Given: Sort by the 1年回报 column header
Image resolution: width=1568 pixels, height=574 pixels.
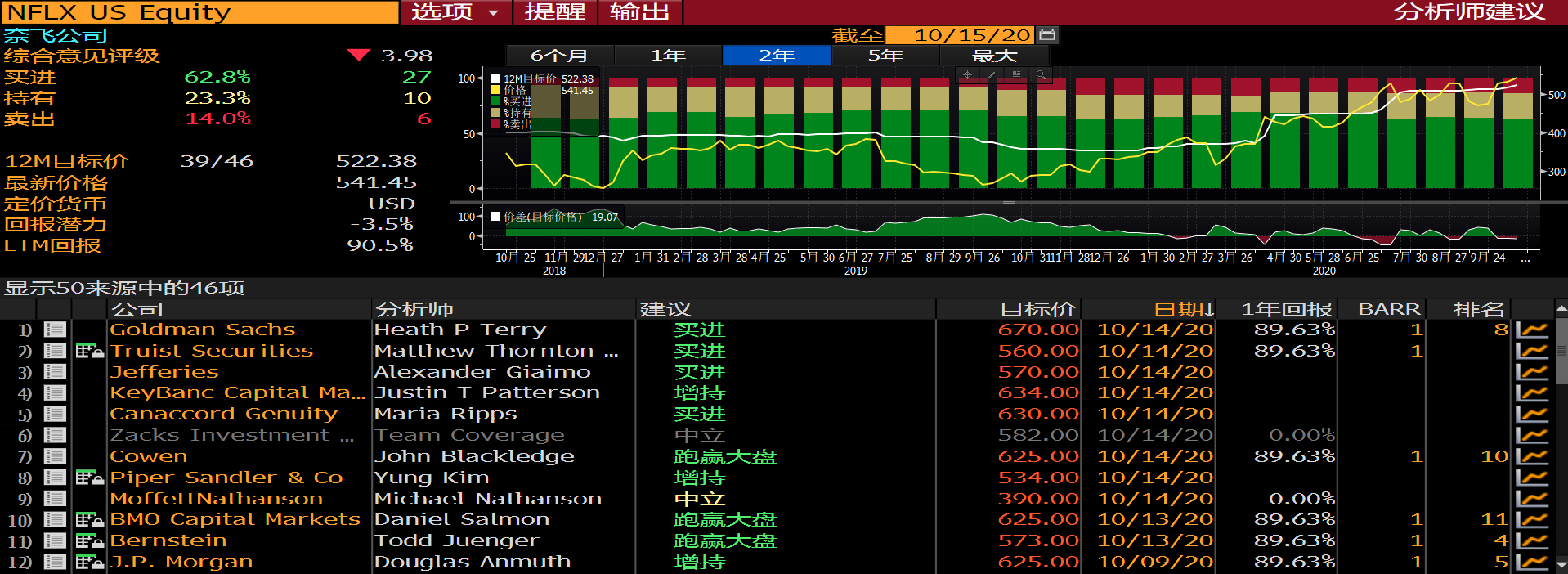Looking at the screenshot, I should [1287, 309].
